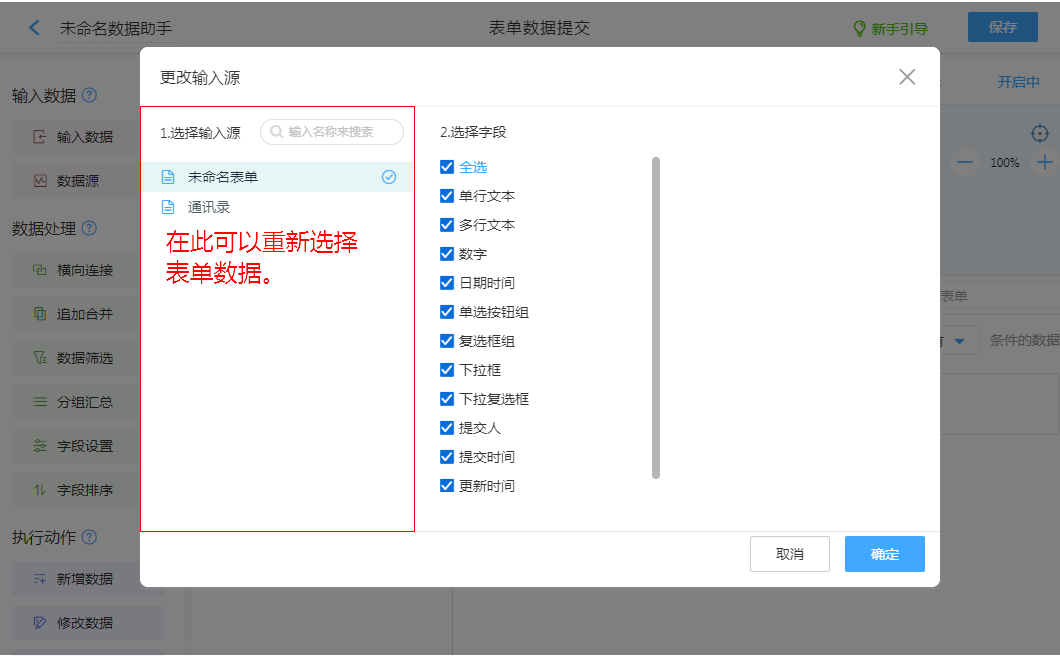Click the back arrow icon
The image size is (1060, 656).
pyautogui.click(x=35, y=28)
